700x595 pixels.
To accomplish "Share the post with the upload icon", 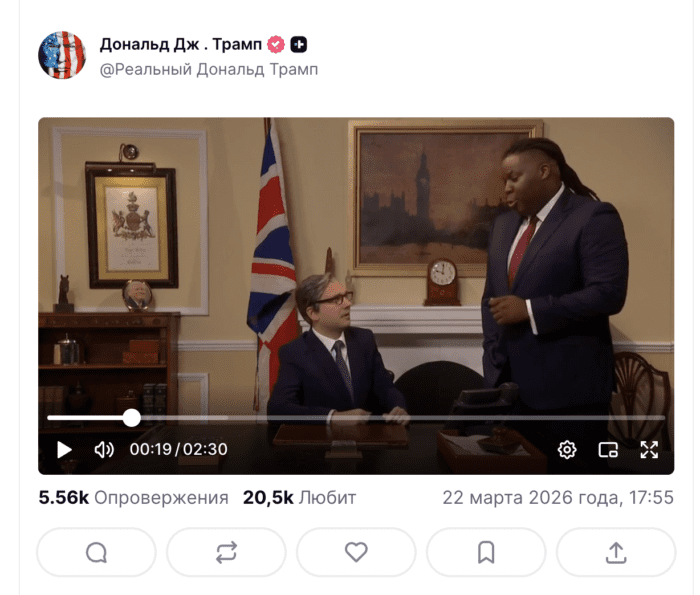I will point(616,553).
